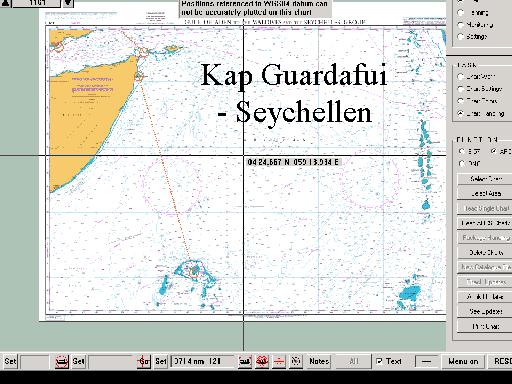Select the Monitoring radio button
The width and height of the screenshot is (512, 384).
point(461,25)
